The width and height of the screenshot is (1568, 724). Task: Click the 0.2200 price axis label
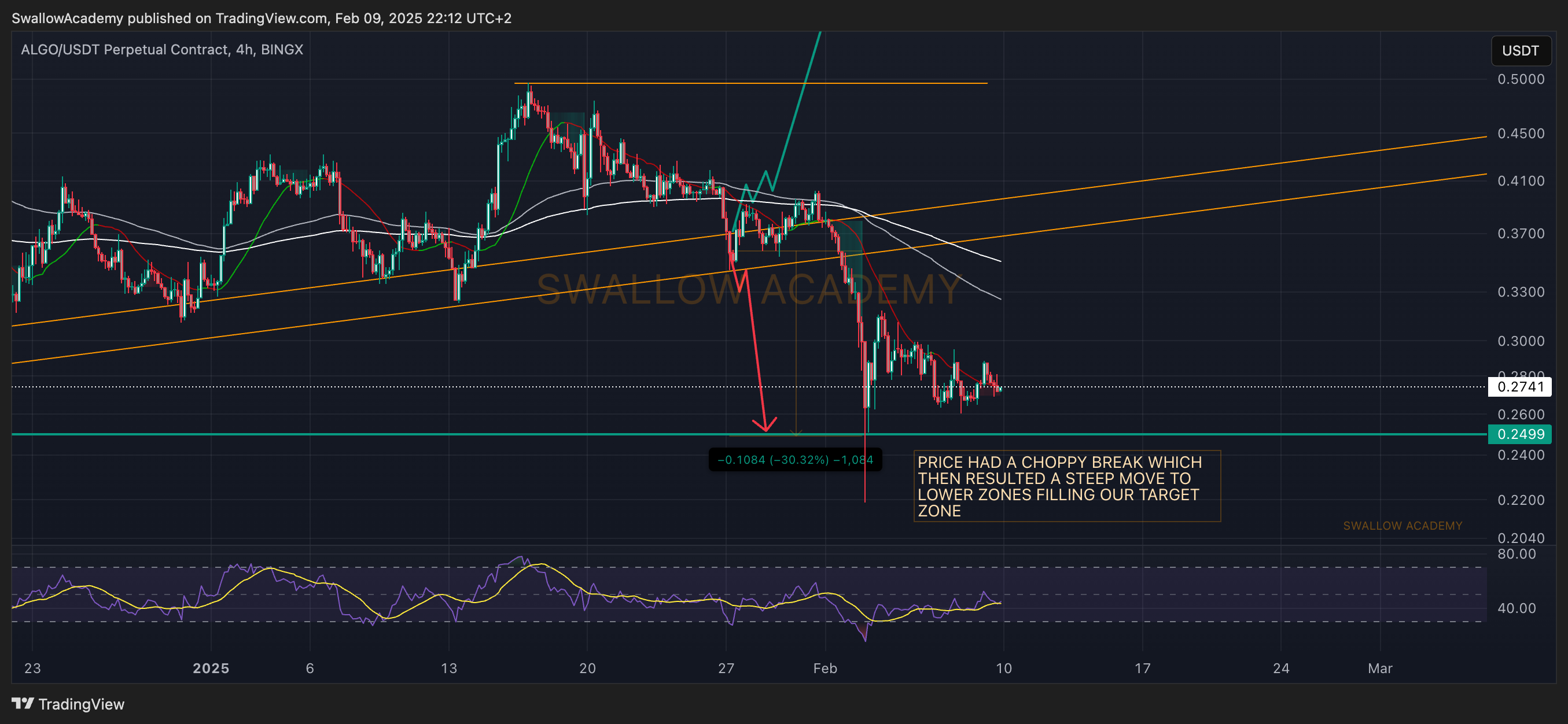tap(1521, 500)
